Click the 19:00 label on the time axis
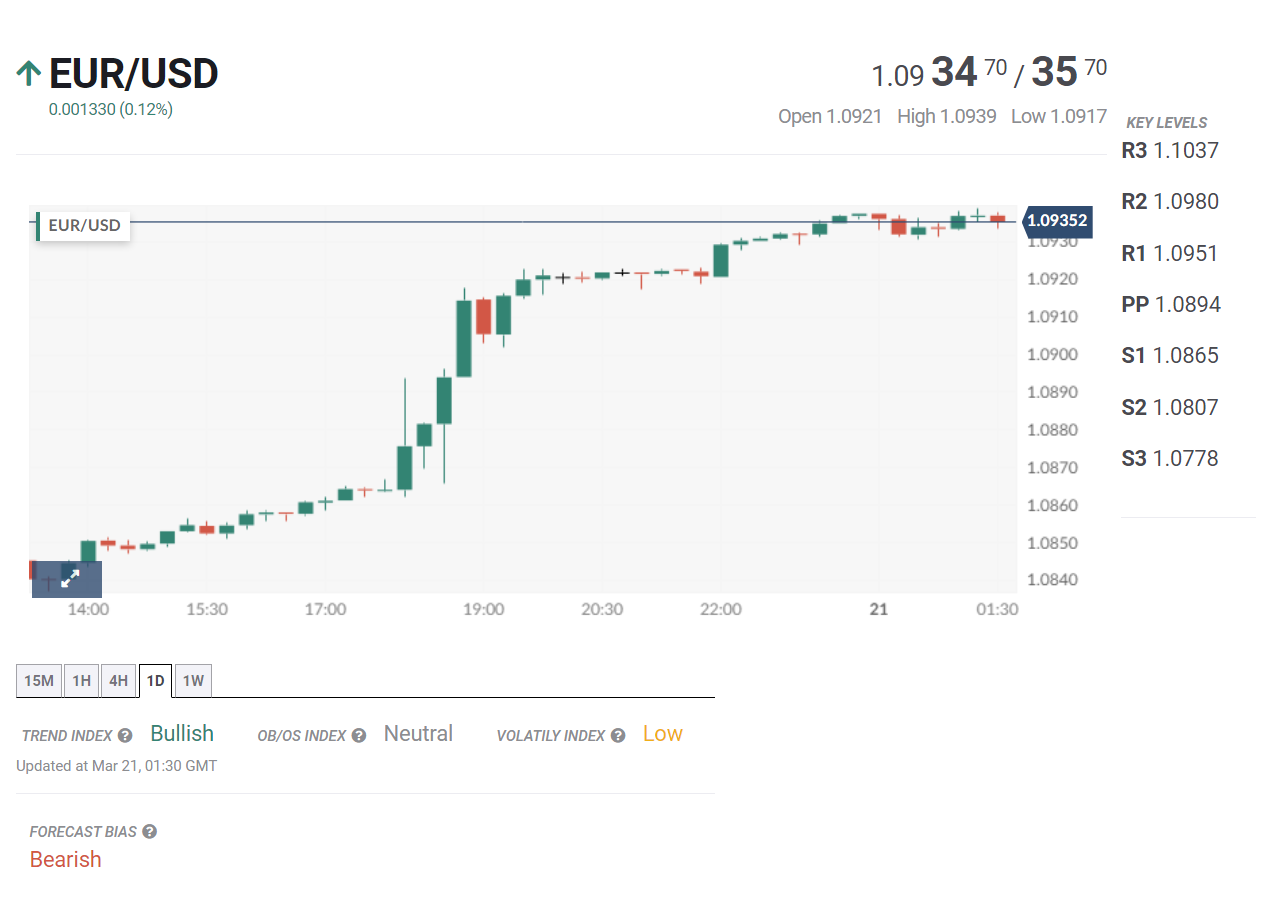 point(484,610)
